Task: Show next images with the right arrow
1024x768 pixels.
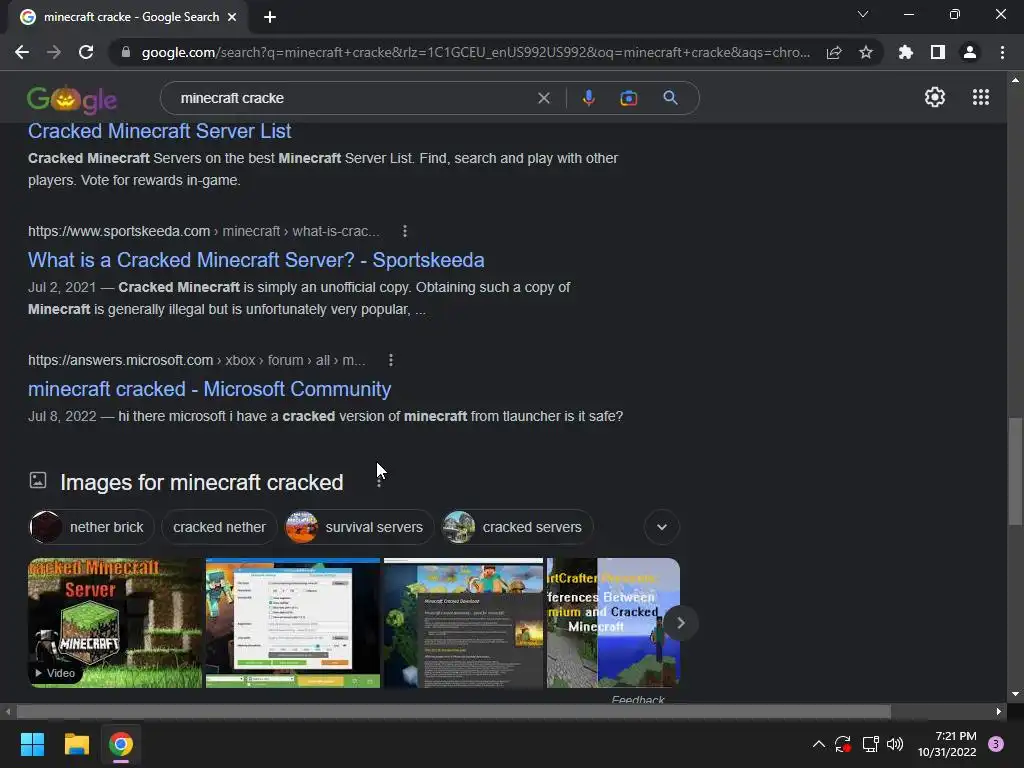Action: coord(680,622)
